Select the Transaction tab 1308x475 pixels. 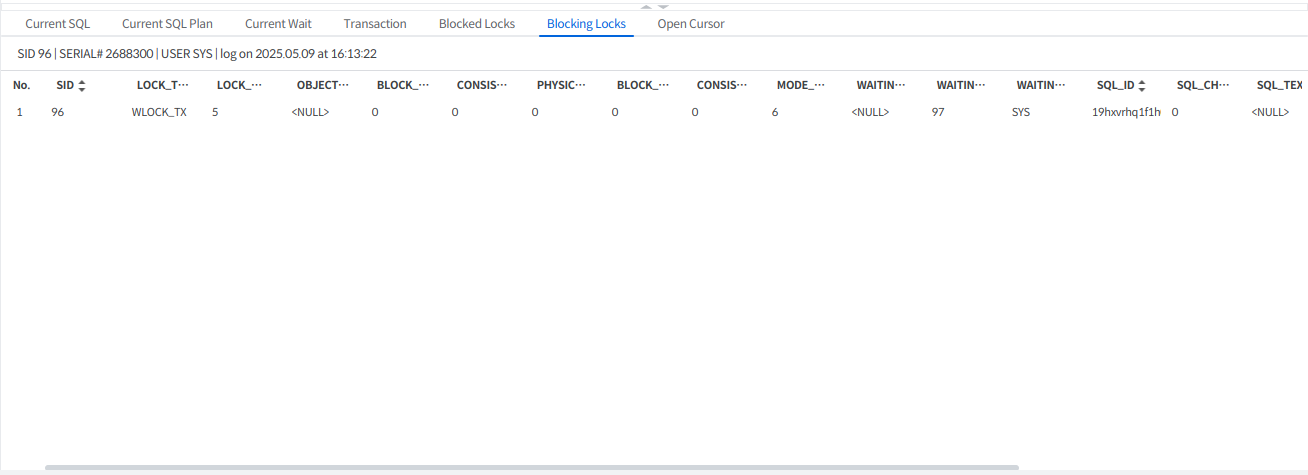click(x=375, y=23)
